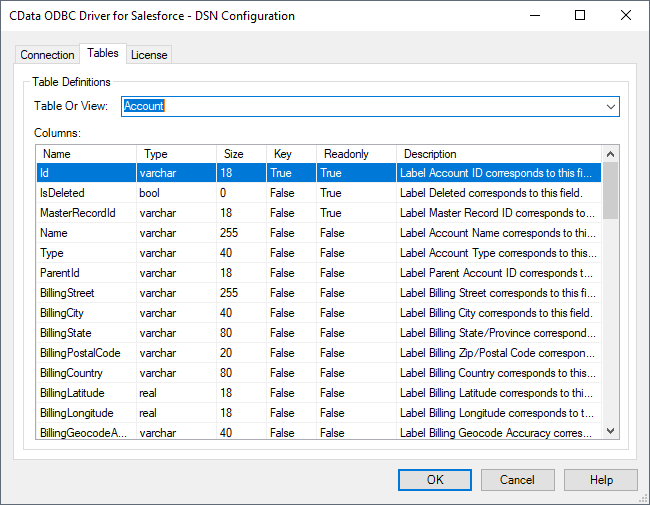
Task: Click the scroll down arrow in columns list
Action: pos(610,431)
